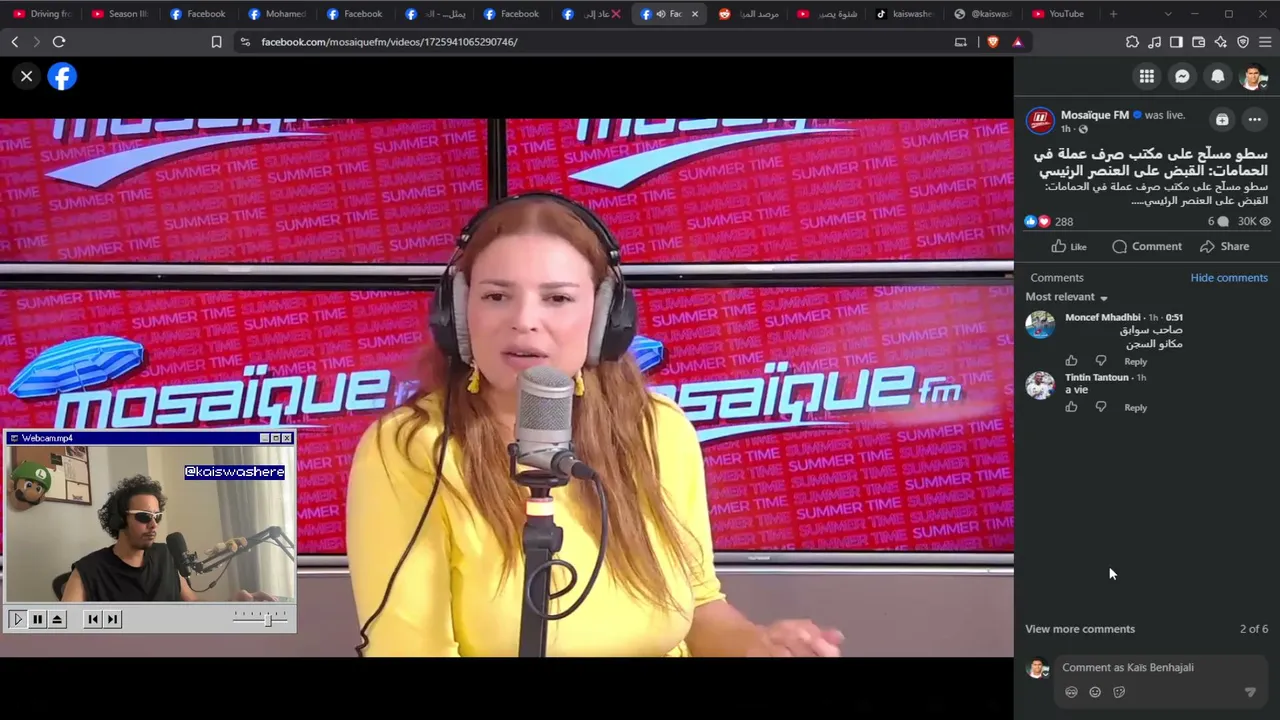The image size is (1280, 720).
Task: Go back in browser history
Action: (x=15, y=42)
